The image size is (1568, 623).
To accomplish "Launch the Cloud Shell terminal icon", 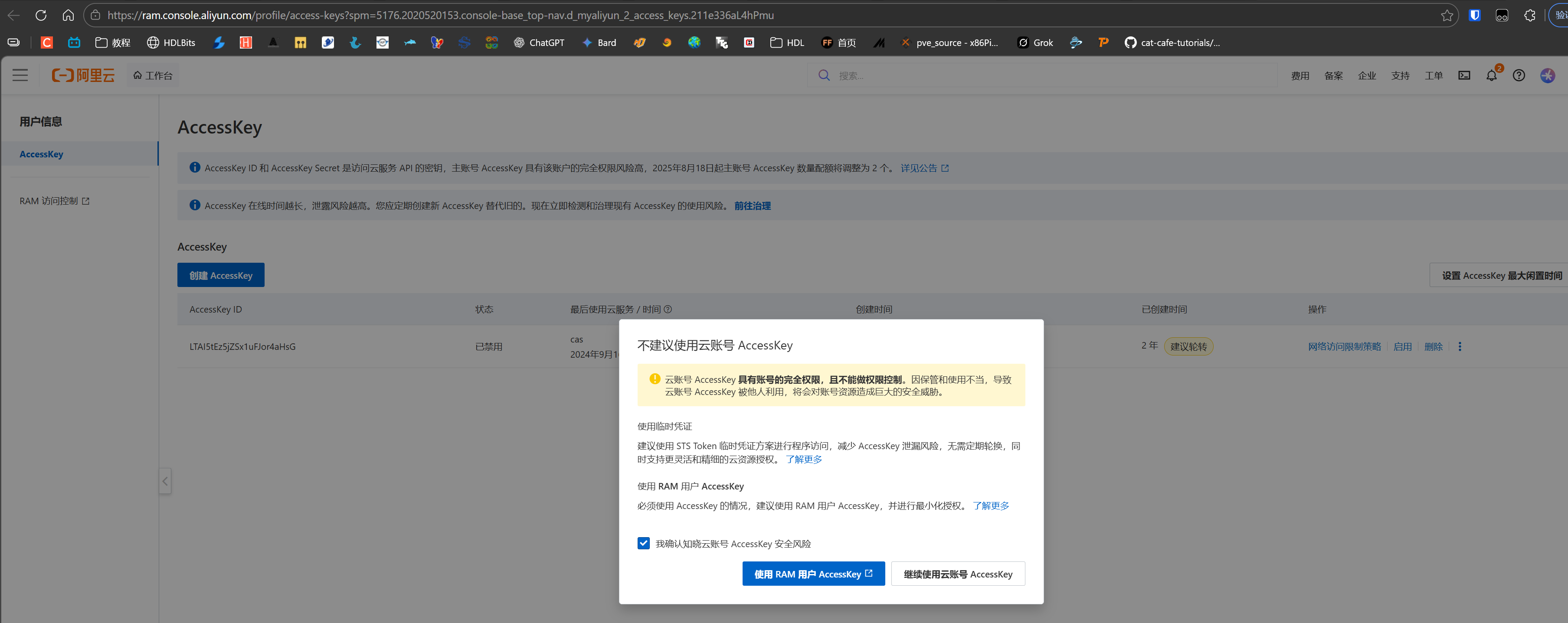I will click(x=1464, y=75).
